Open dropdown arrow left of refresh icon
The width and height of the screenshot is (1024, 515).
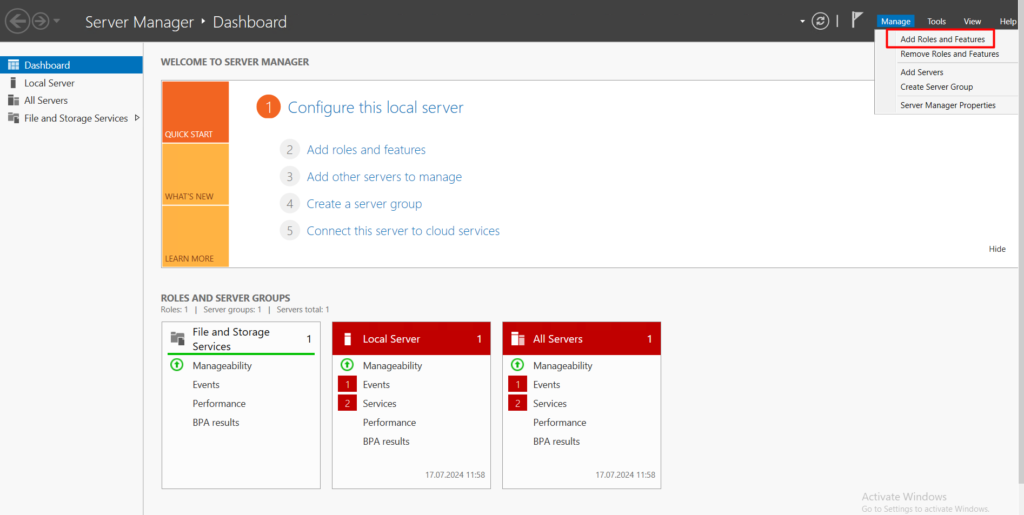click(803, 22)
